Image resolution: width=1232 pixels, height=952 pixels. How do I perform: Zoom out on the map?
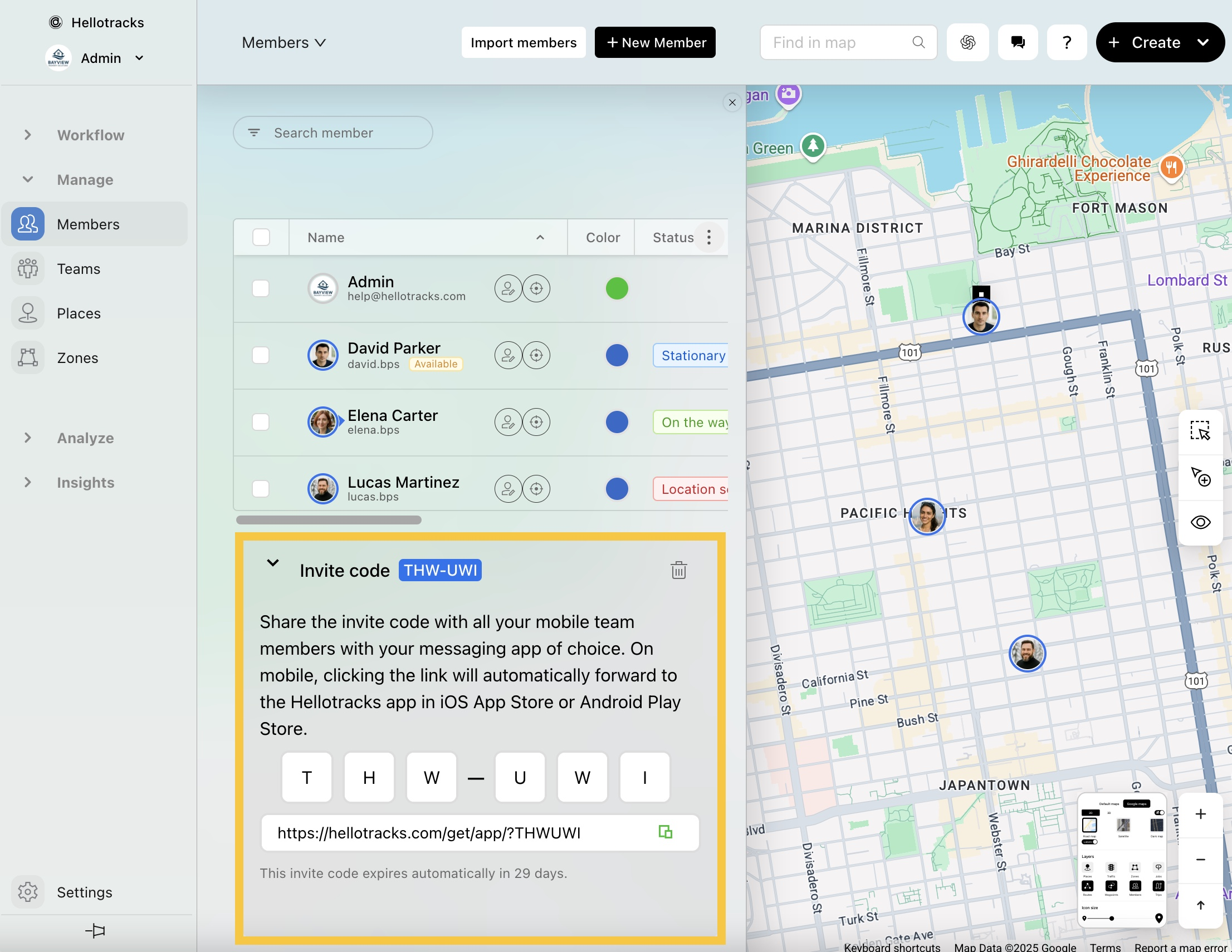(x=1200, y=860)
